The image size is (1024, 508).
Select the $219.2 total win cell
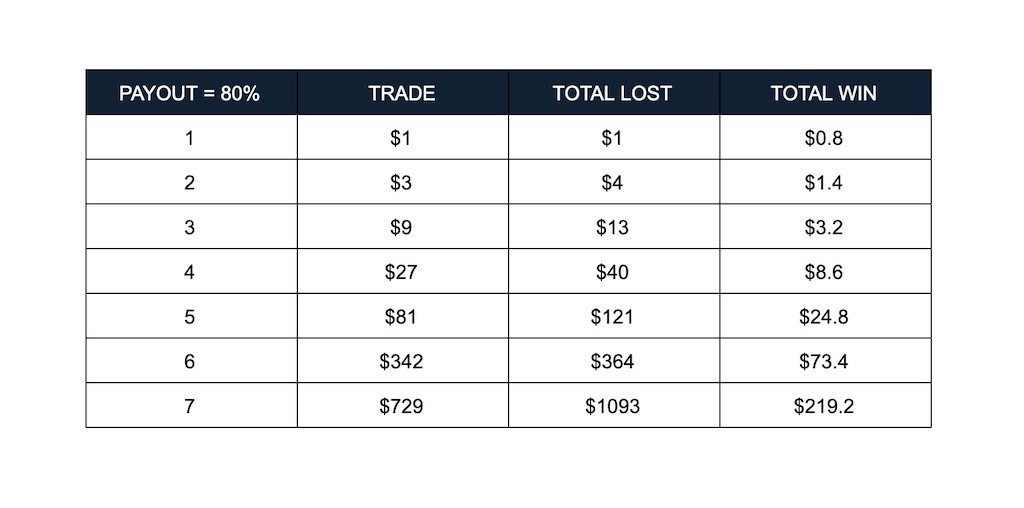[824, 406]
